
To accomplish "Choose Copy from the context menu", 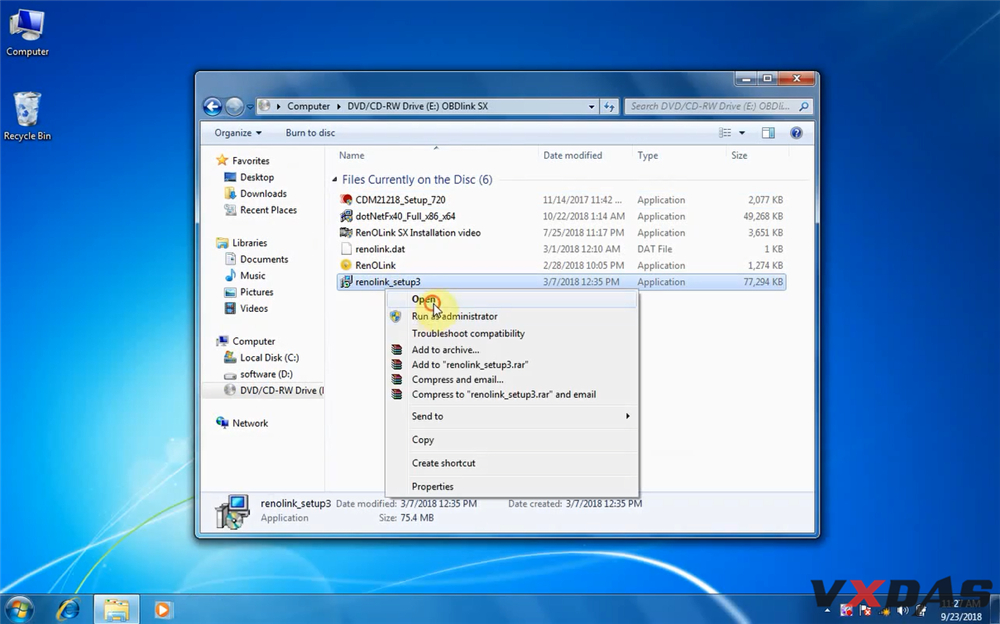I will click(511, 440).
